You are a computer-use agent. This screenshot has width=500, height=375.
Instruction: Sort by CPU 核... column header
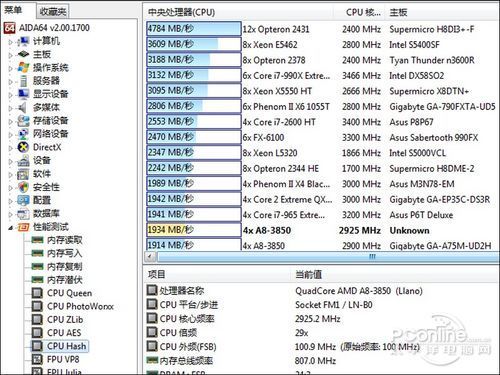(359, 12)
